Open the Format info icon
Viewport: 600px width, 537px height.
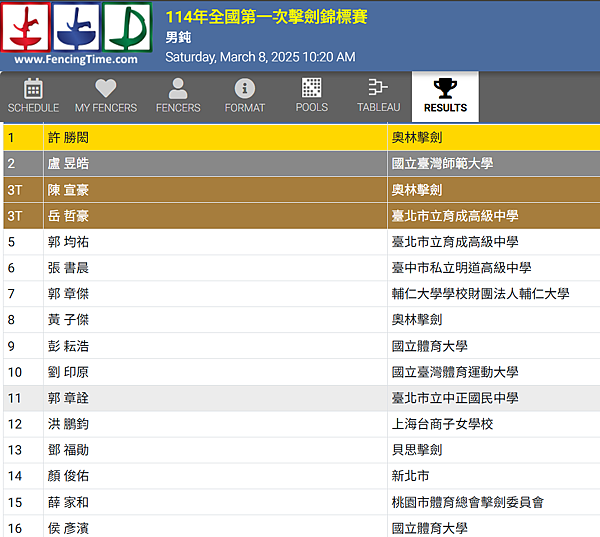tap(245, 88)
